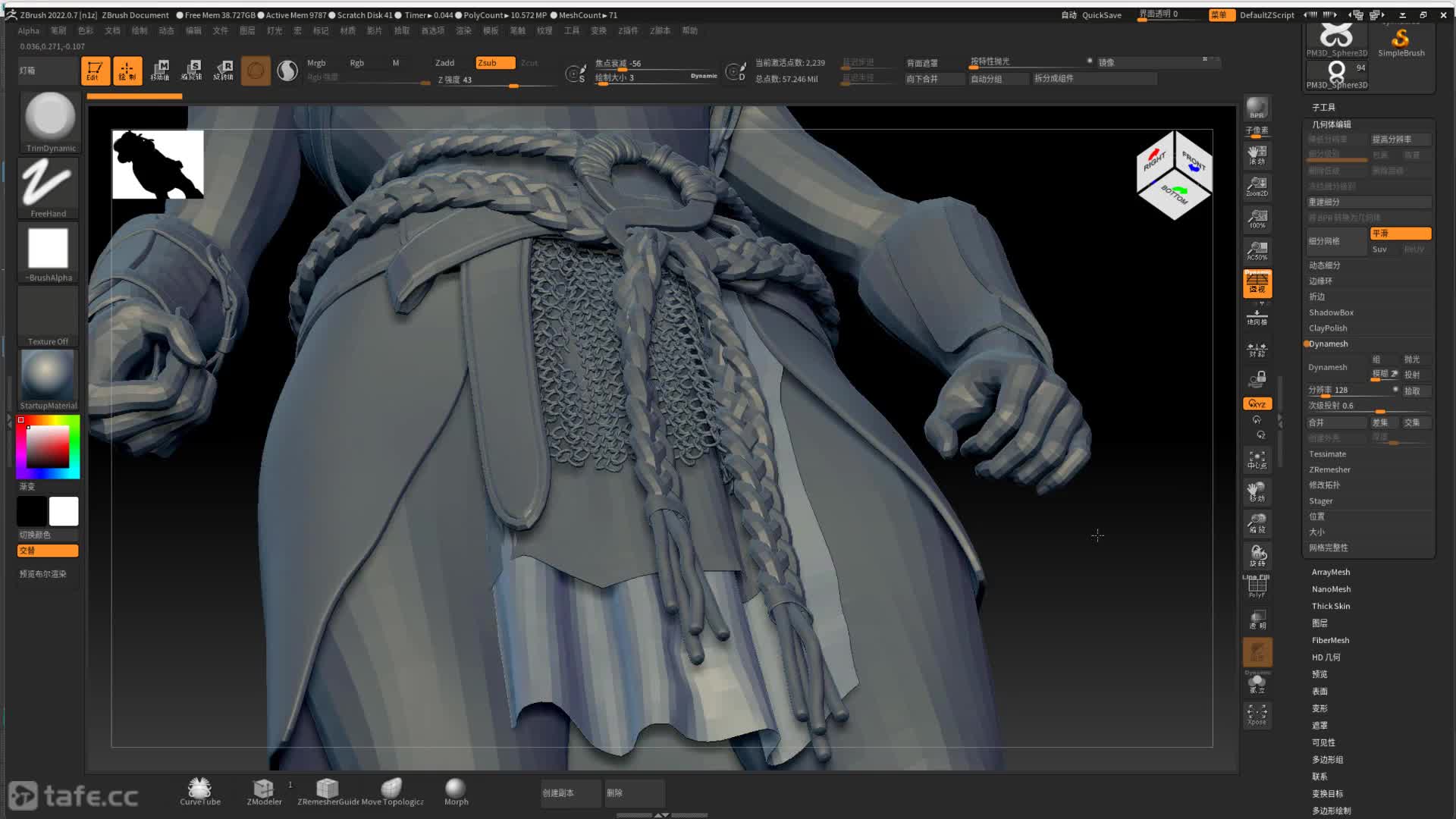Click the 创建副本 (Duplicate) button
Viewport: 1456px width, 819px height.
pos(571,793)
